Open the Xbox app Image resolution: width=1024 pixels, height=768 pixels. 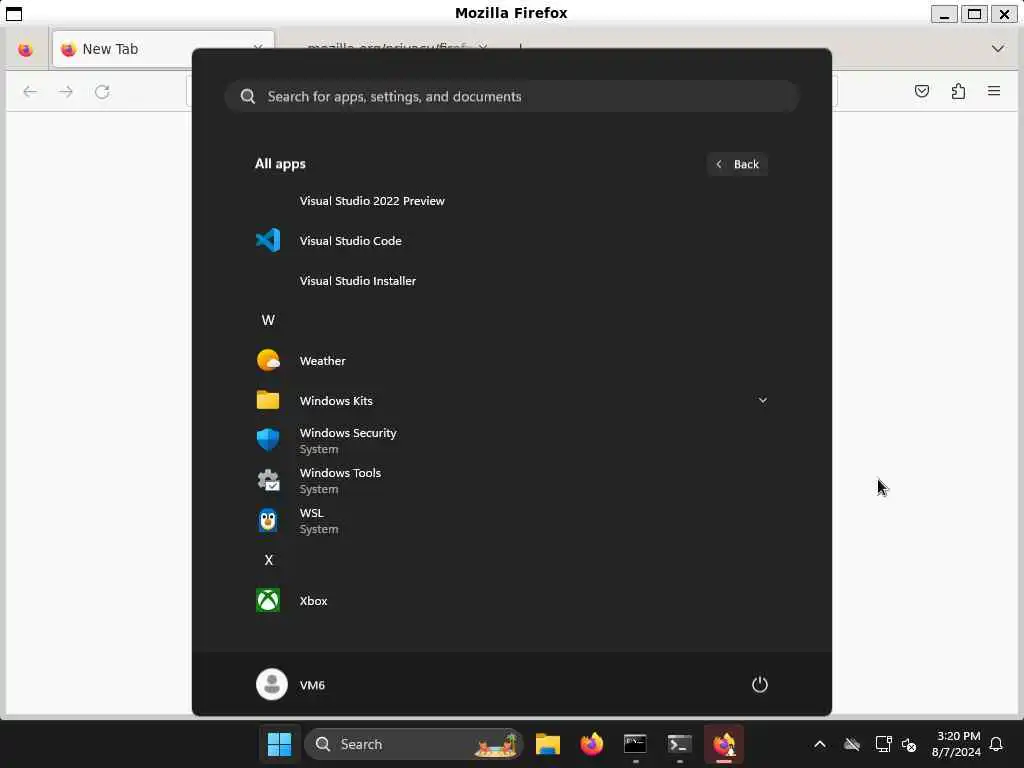coord(511,600)
